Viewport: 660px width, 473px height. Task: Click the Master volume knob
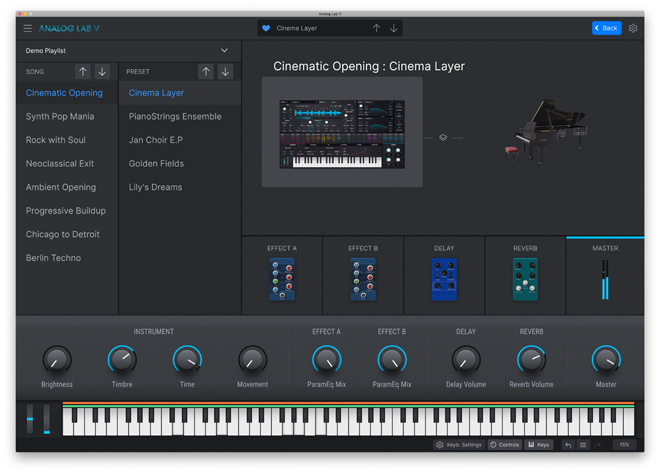[x=606, y=360]
